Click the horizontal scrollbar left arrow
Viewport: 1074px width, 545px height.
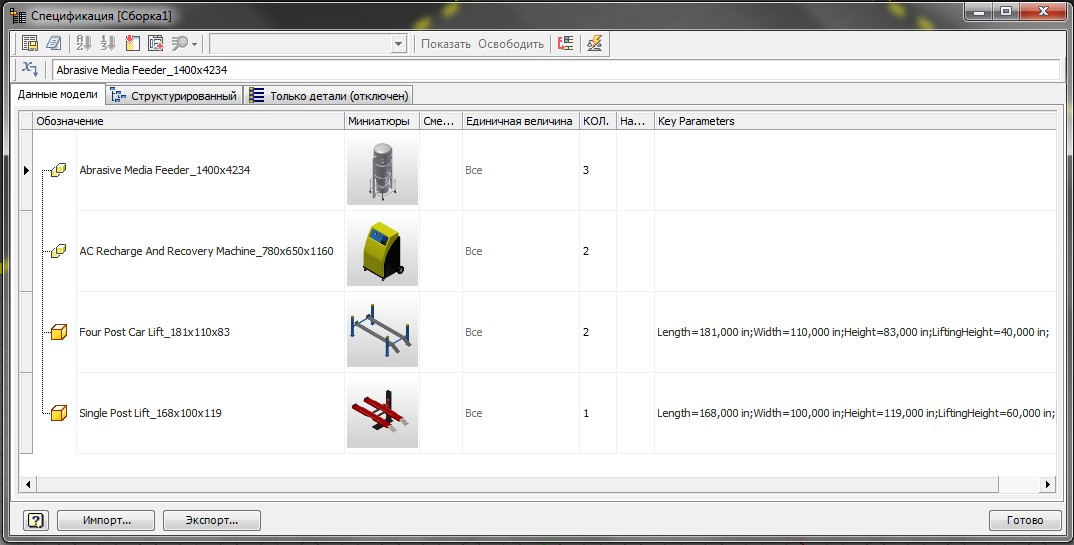28,484
